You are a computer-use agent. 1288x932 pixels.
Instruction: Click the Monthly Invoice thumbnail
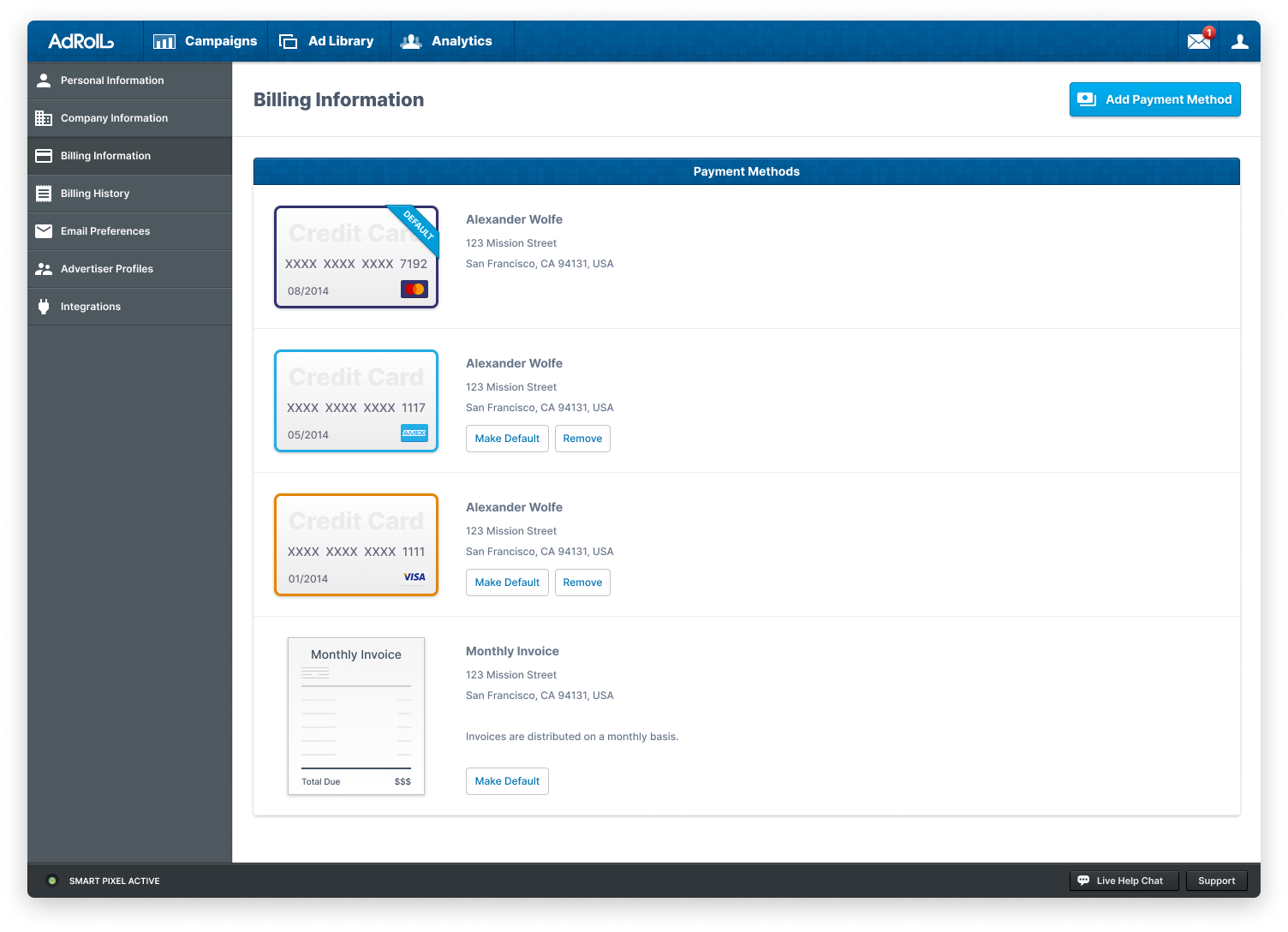click(x=356, y=716)
